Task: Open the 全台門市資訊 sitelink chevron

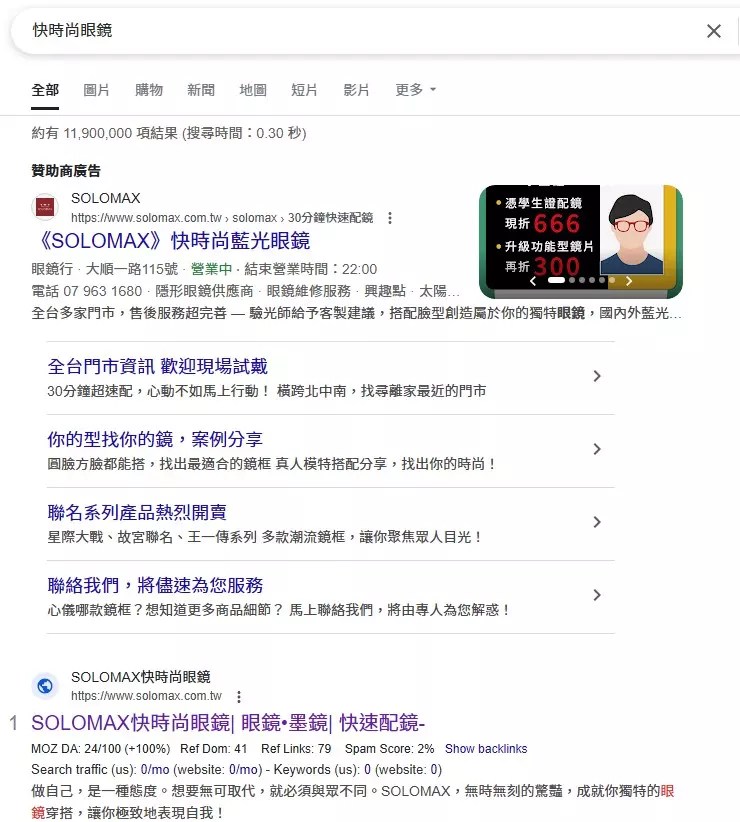Action: 597,376
